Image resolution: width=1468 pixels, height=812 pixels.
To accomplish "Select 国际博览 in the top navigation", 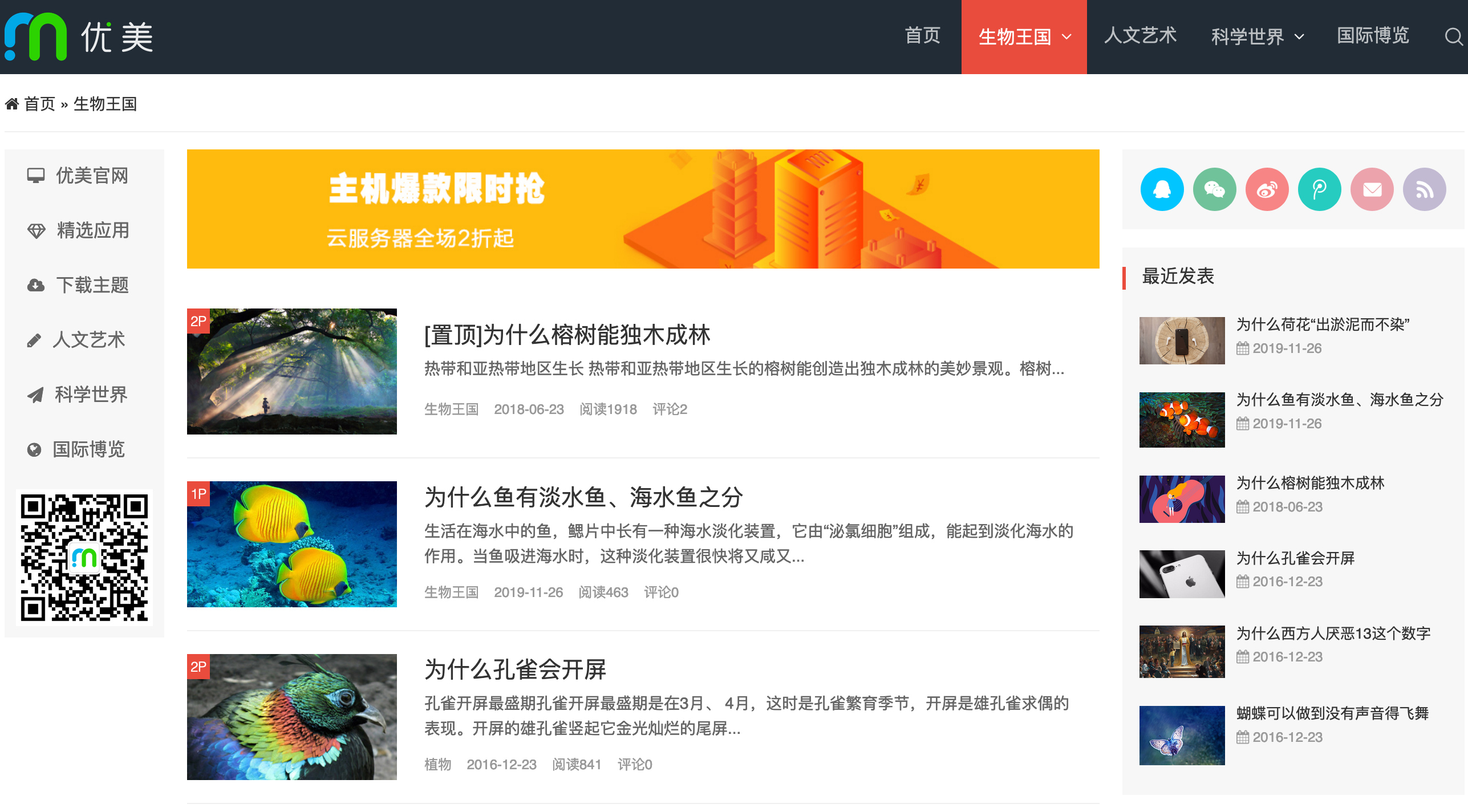I will coord(1373,36).
